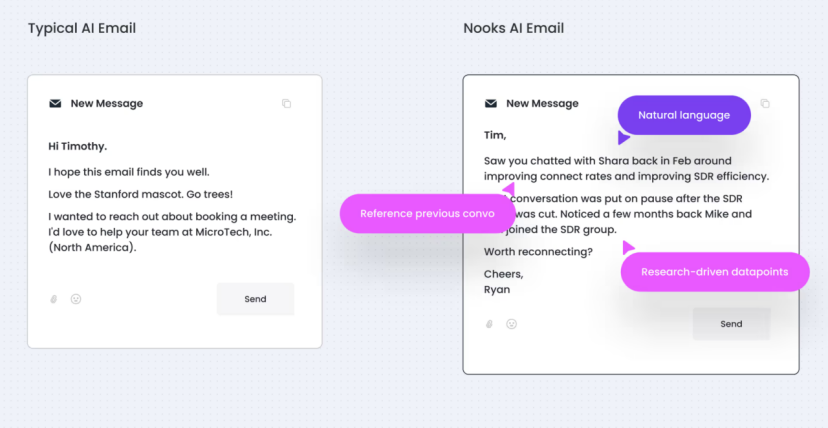Click the 'Nooks AI Email' heading
Image resolution: width=828 pixels, height=428 pixels.
(514, 28)
